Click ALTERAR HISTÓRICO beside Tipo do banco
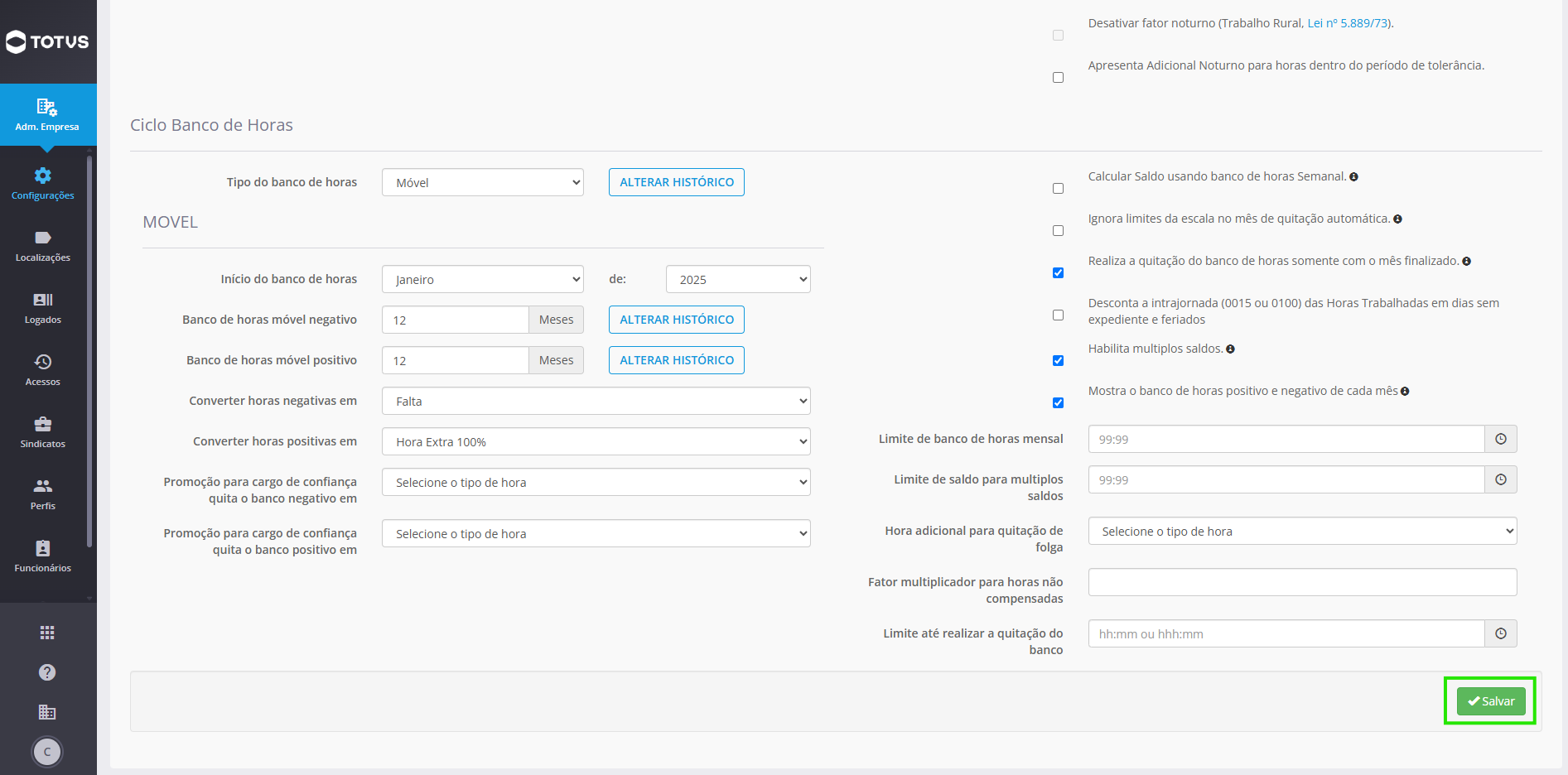The height and width of the screenshot is (775, 1568). pos(677,182)
